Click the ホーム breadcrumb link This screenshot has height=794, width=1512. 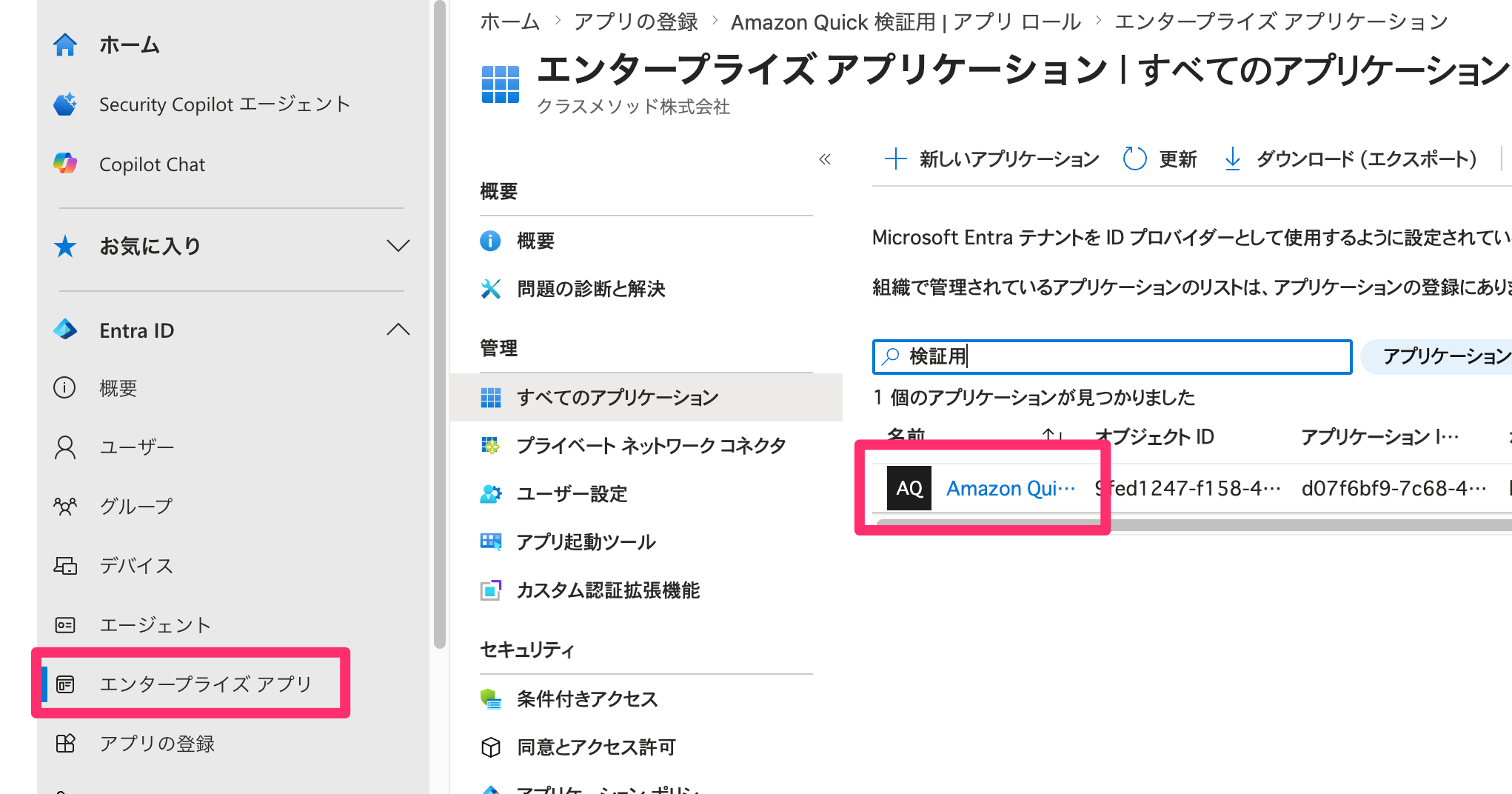coord(509,21)
